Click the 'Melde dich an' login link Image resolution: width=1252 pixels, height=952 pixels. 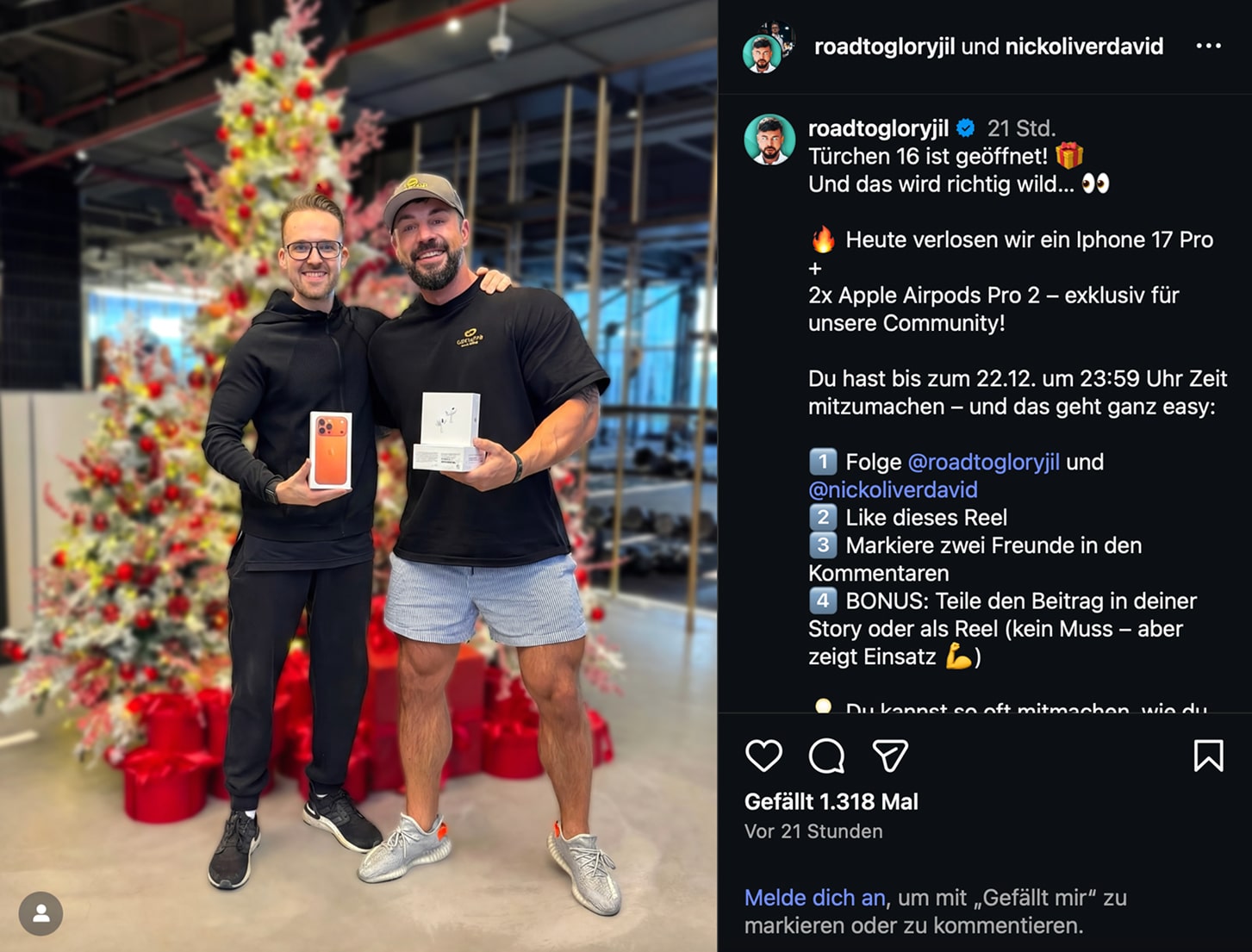814,898
